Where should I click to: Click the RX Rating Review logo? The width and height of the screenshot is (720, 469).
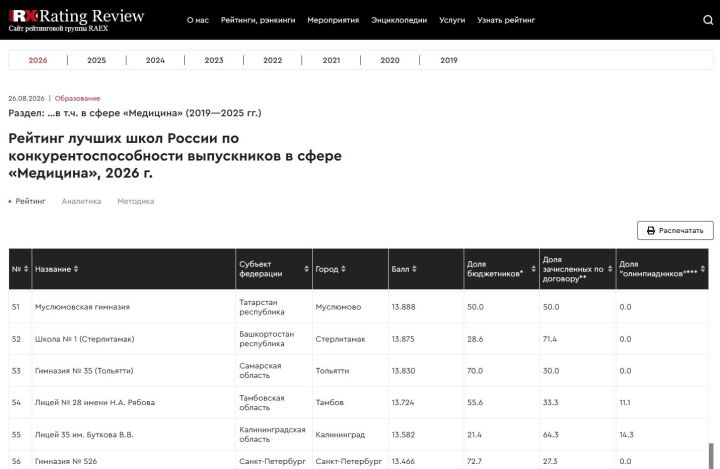(76, 20)
